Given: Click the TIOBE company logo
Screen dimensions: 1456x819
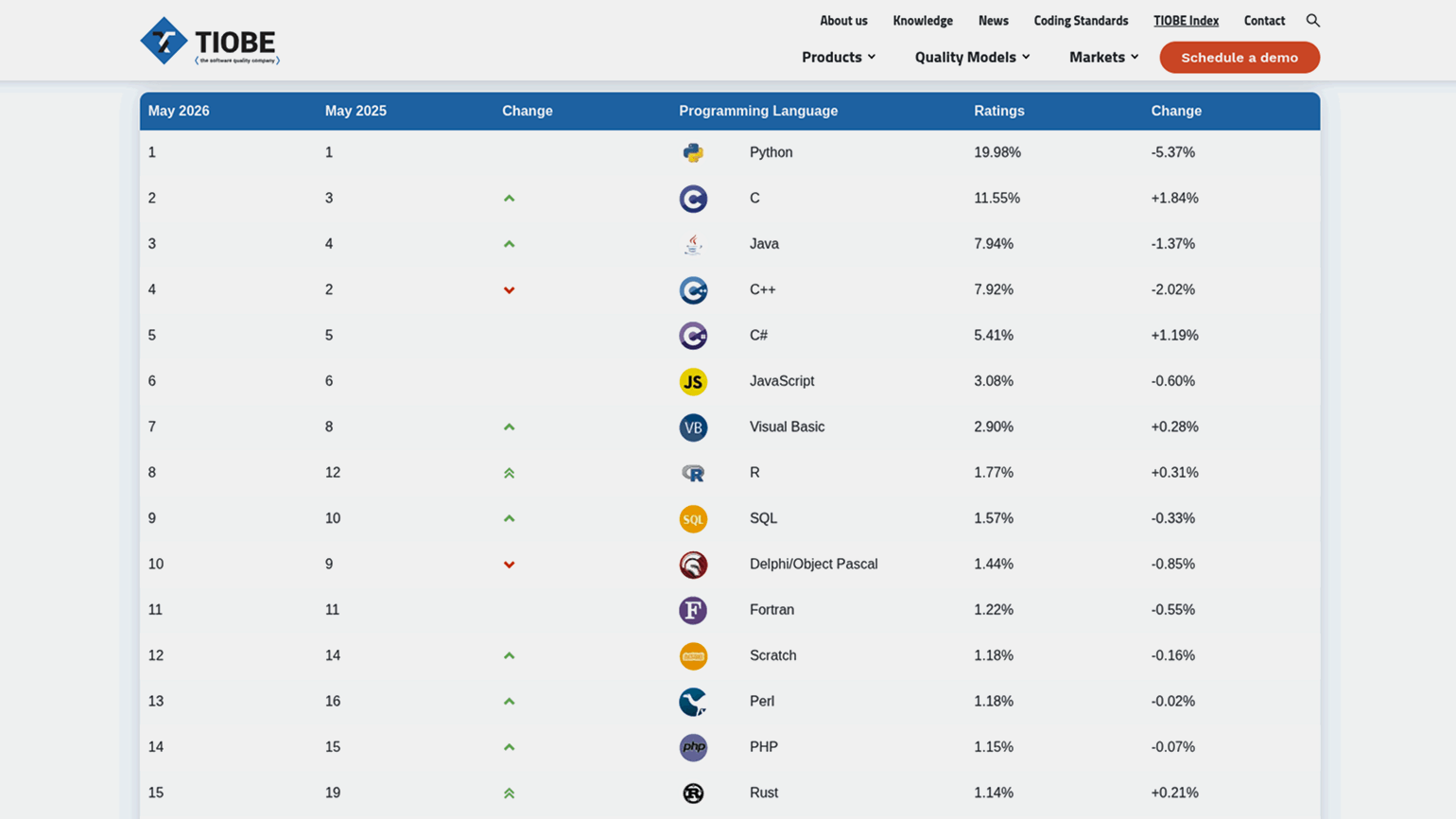Looking at the screenshot, I should pos(210,41).
